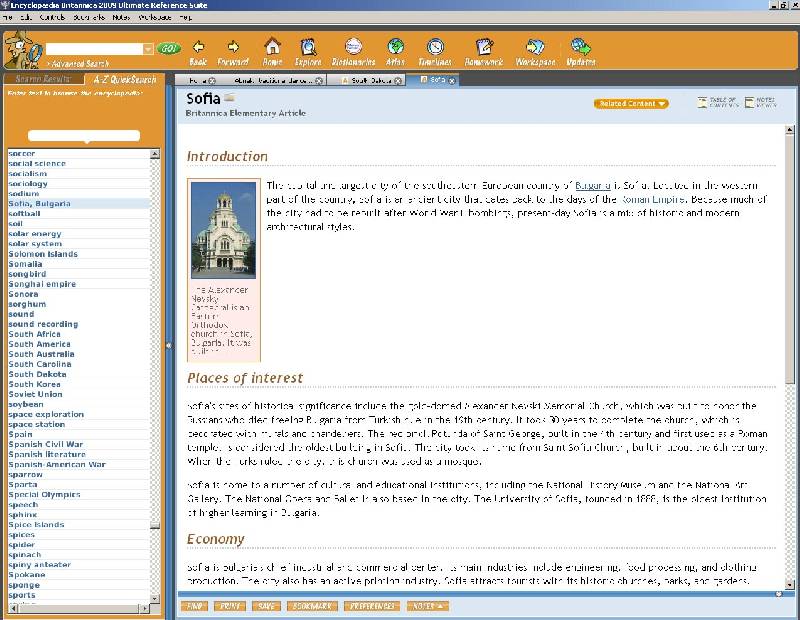Close the Sofia article tab
The image size is (800, 620).
pos(452,81)
